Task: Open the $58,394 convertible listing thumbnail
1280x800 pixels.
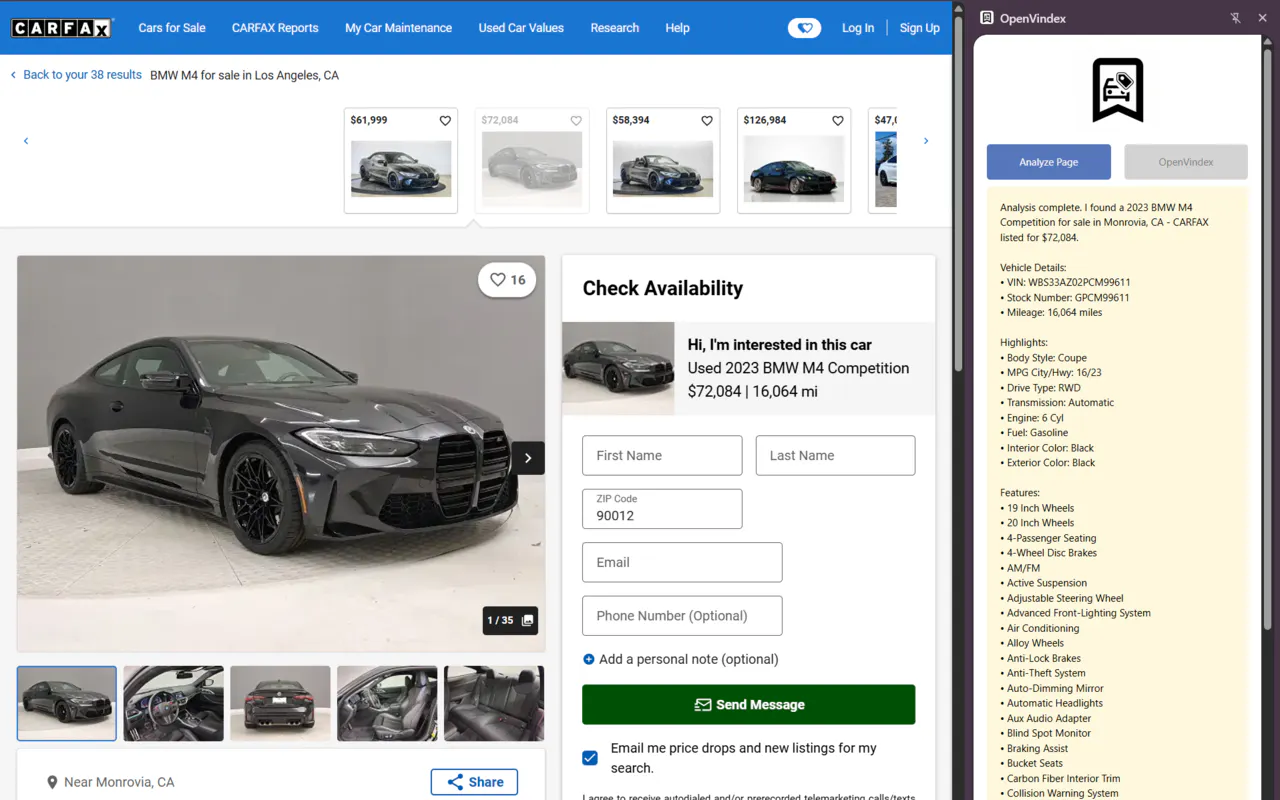Action: (663, 169)
